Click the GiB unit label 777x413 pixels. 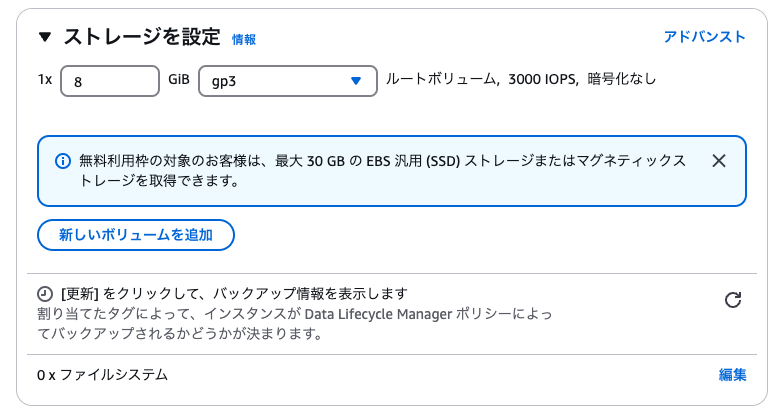[x=179, y=80]
